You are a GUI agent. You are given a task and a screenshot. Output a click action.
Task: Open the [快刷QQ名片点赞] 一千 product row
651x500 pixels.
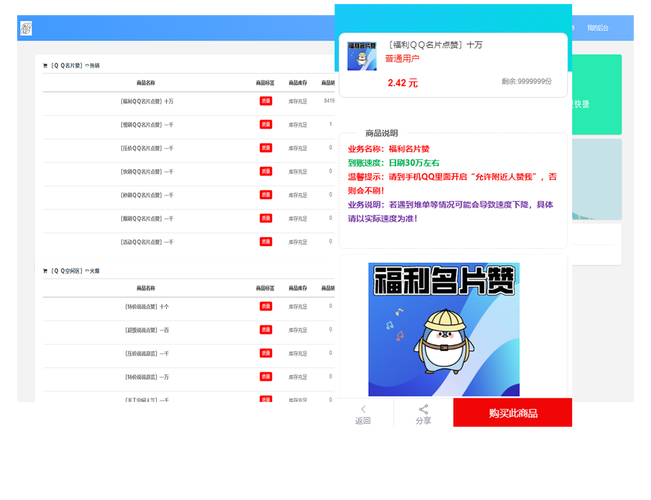188,172
